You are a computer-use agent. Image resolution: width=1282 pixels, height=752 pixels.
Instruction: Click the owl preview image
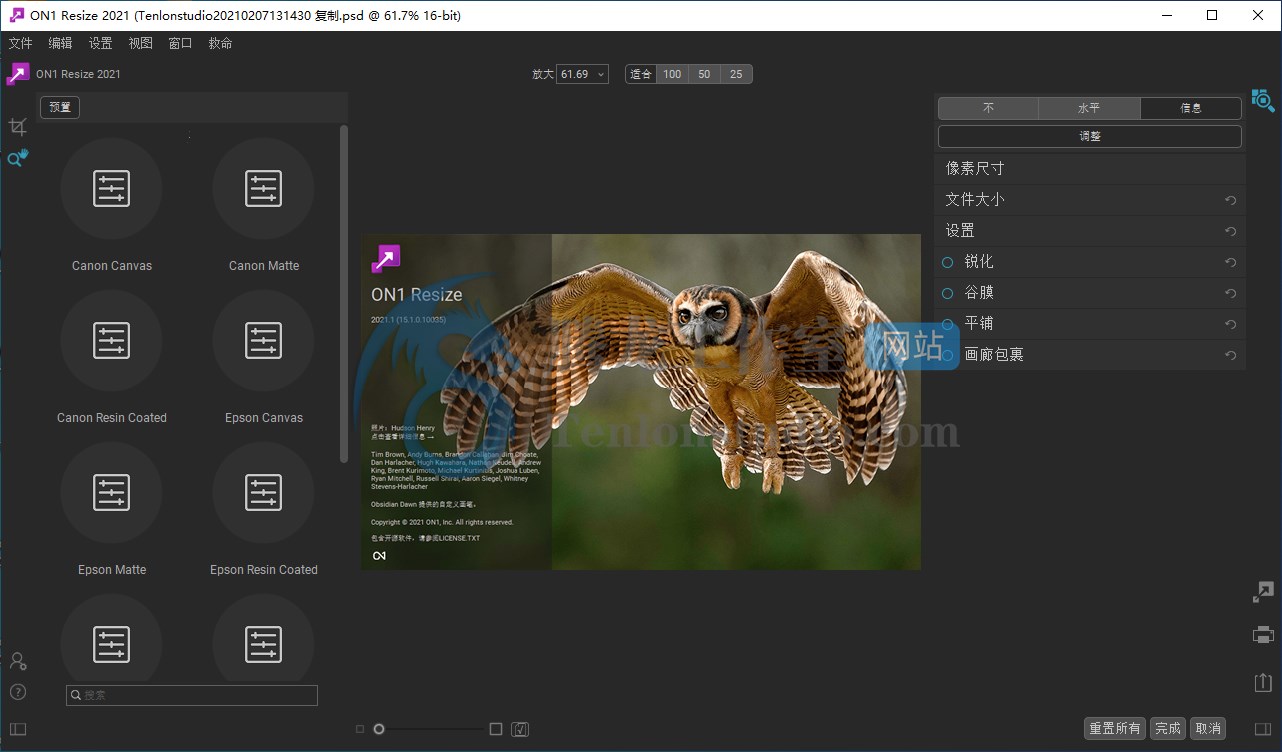641,402
